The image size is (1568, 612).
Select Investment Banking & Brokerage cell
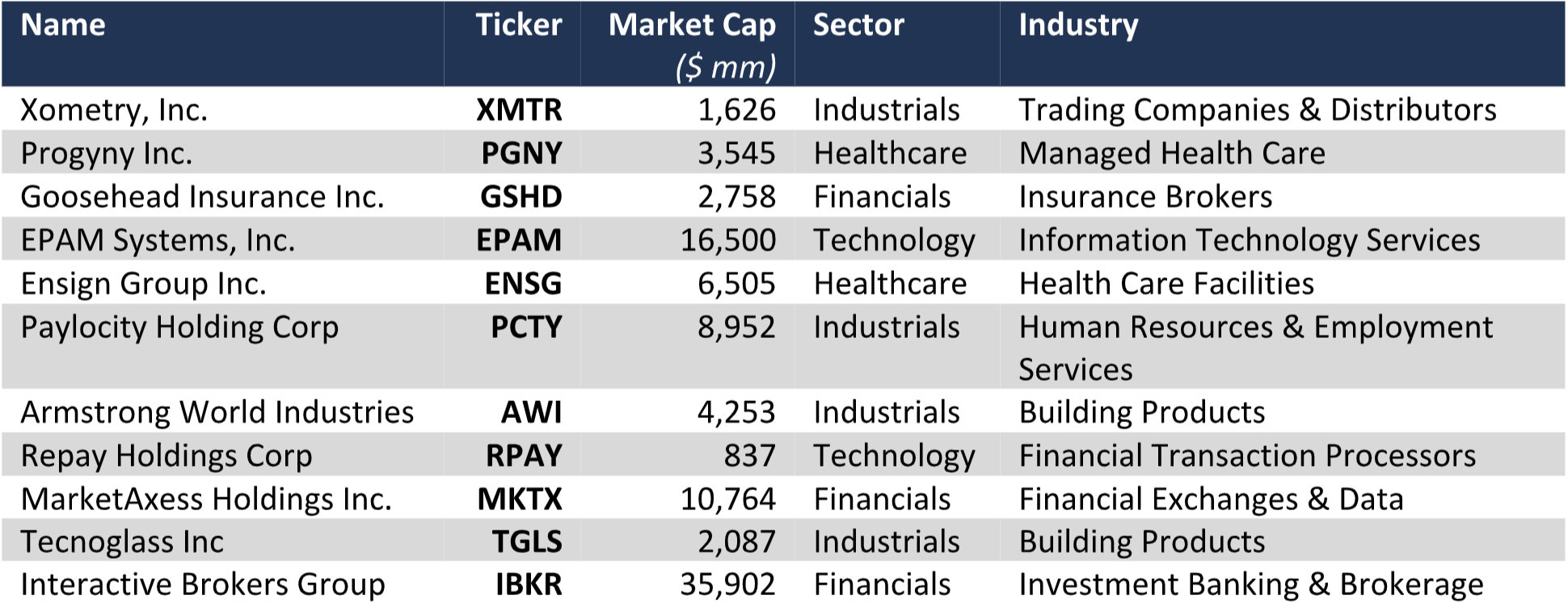pyautogui.click(x=1250, y=585)
